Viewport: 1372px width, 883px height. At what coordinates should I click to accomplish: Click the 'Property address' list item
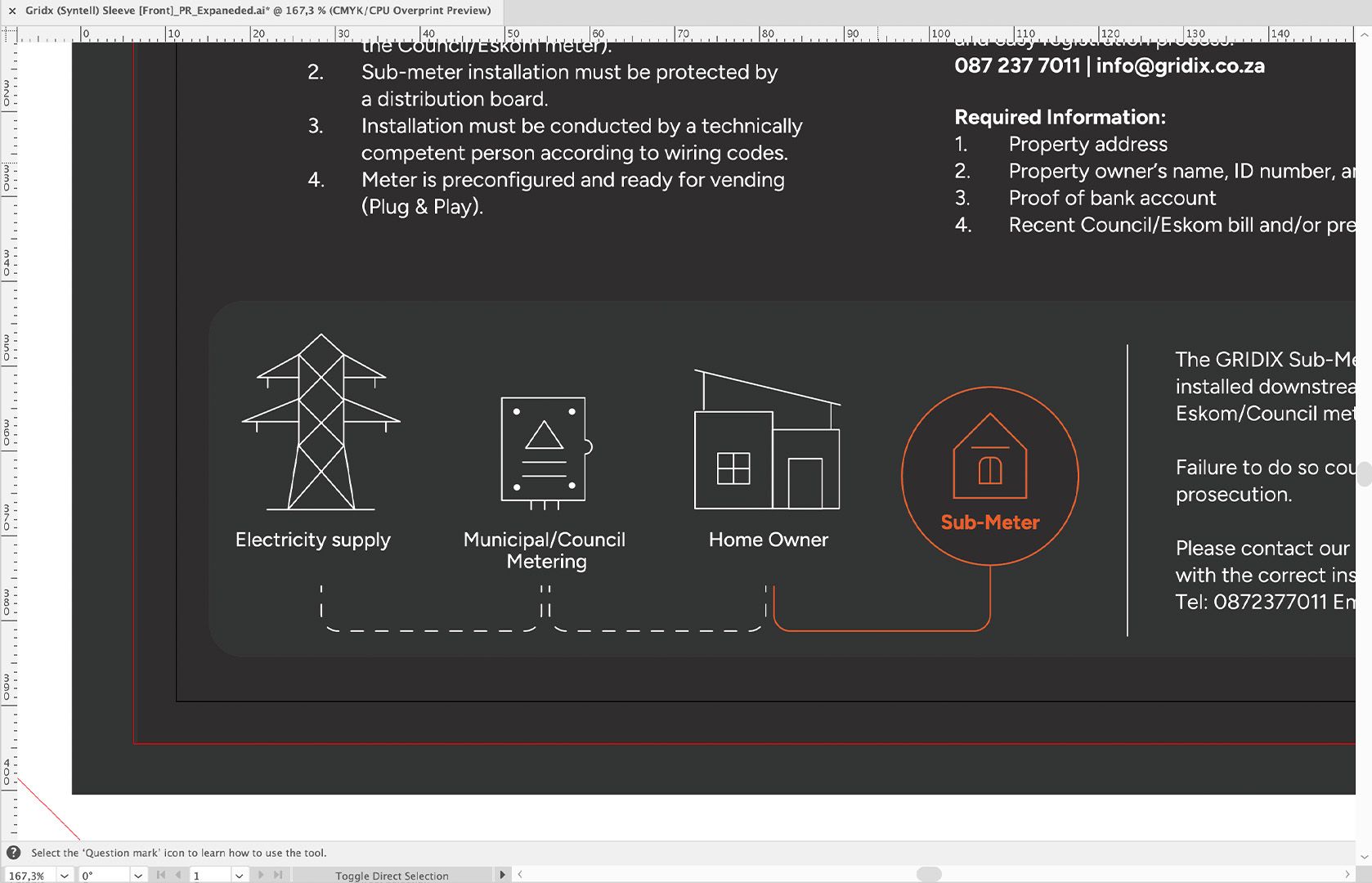pos(1088,144)
